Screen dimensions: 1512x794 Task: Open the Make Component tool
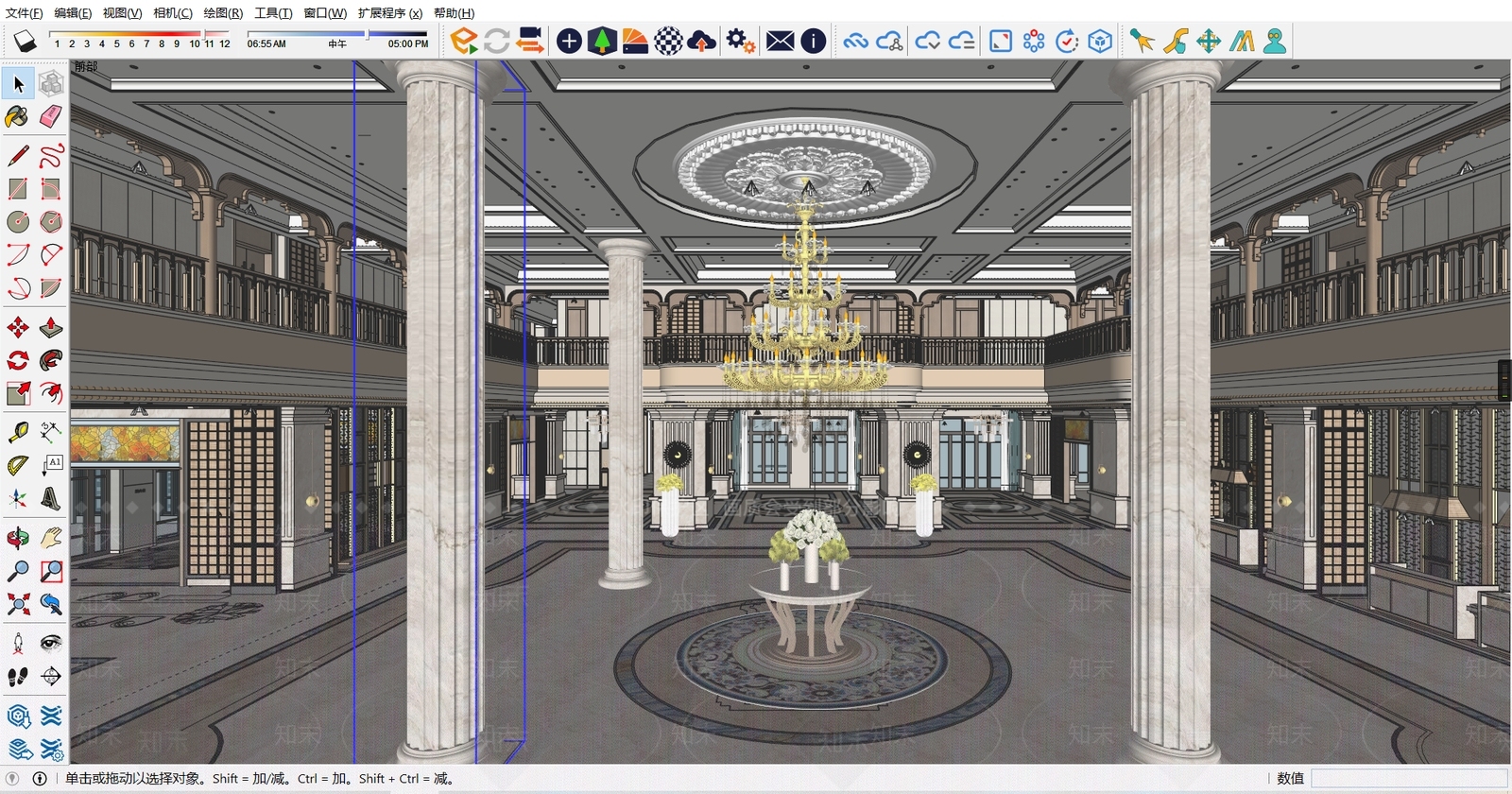51,84
